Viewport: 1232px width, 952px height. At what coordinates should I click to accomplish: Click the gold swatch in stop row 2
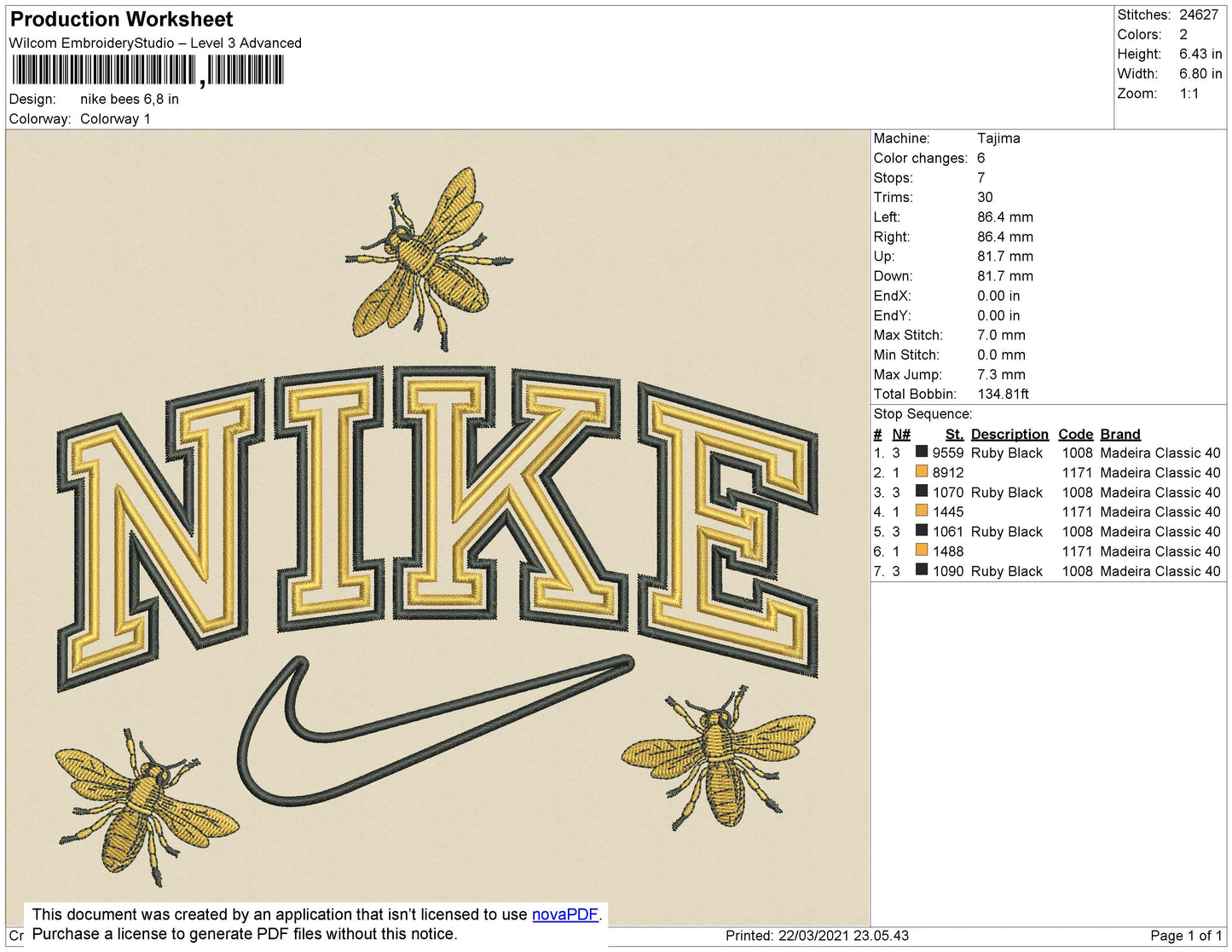tap(922, 471)
